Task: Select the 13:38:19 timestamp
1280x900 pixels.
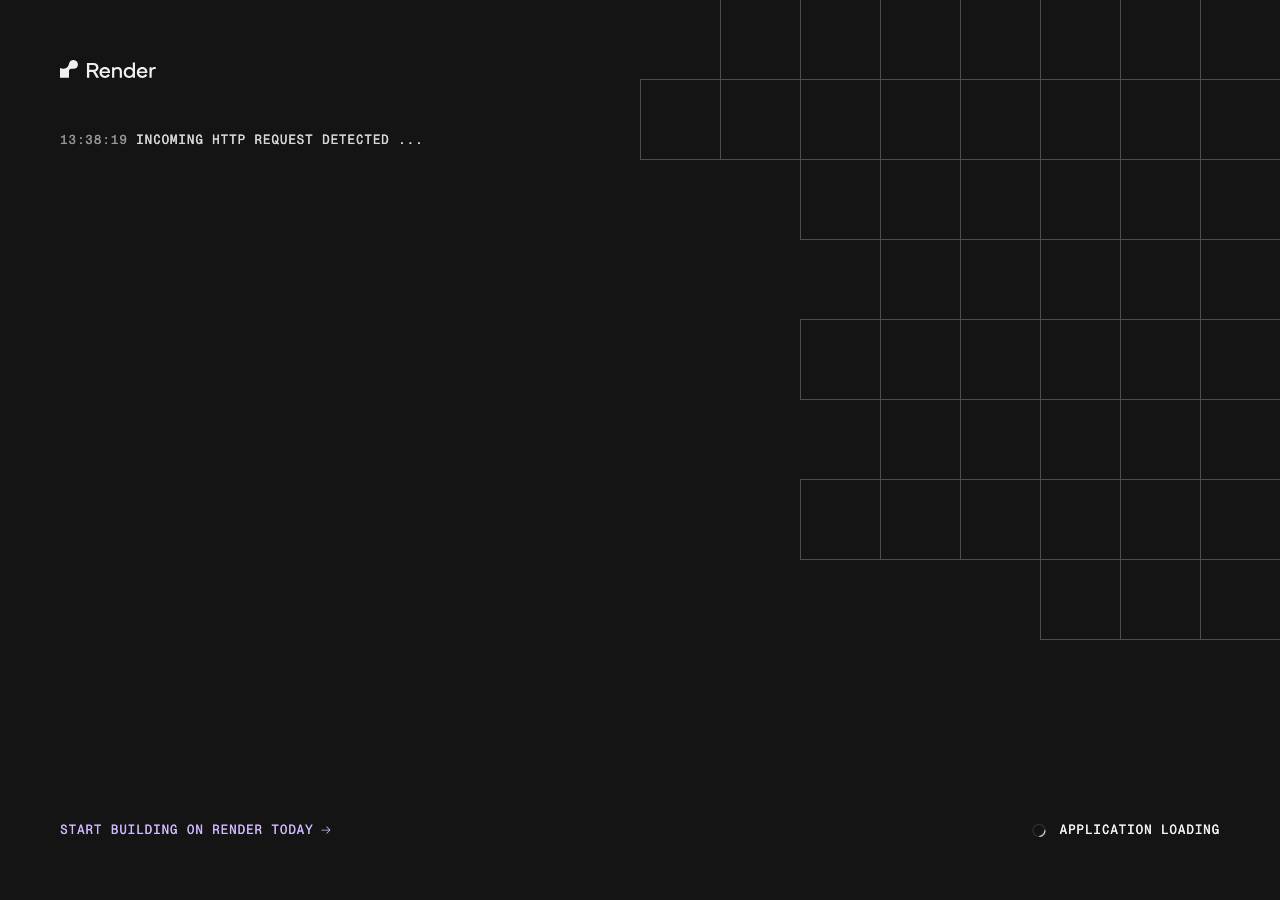Action: [94, 140]
